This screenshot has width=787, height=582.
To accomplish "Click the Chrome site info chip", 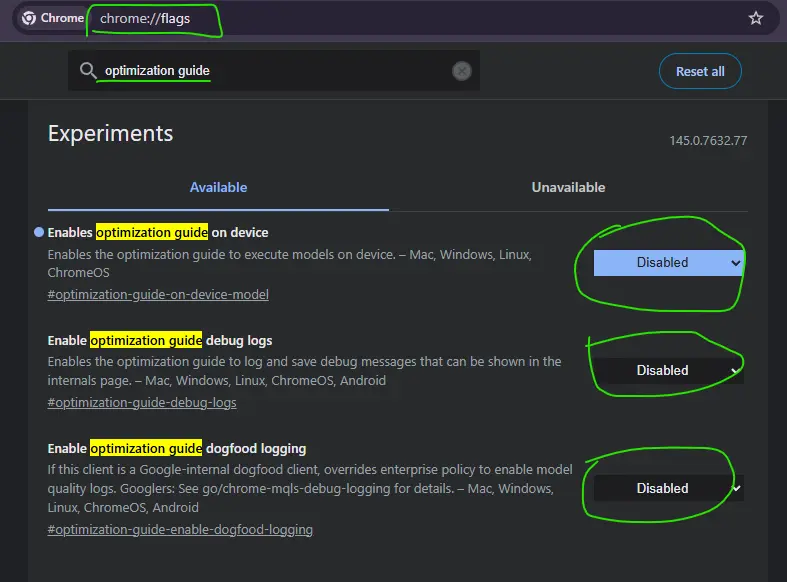I will click(53, 18).
